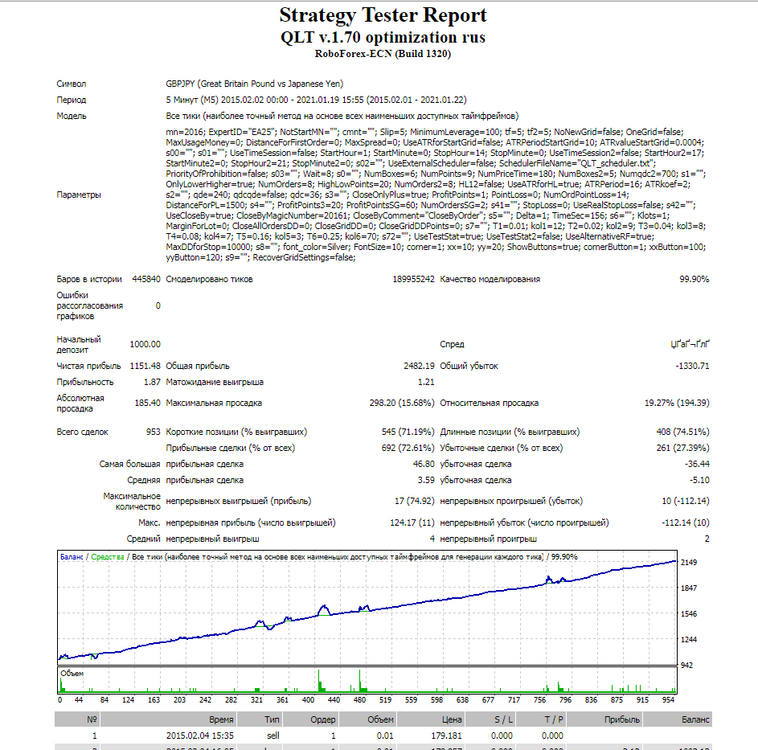Click the chart axis value 1546
Image resolution: width=758 pixels, height=750 pixels.
point(688,614)
